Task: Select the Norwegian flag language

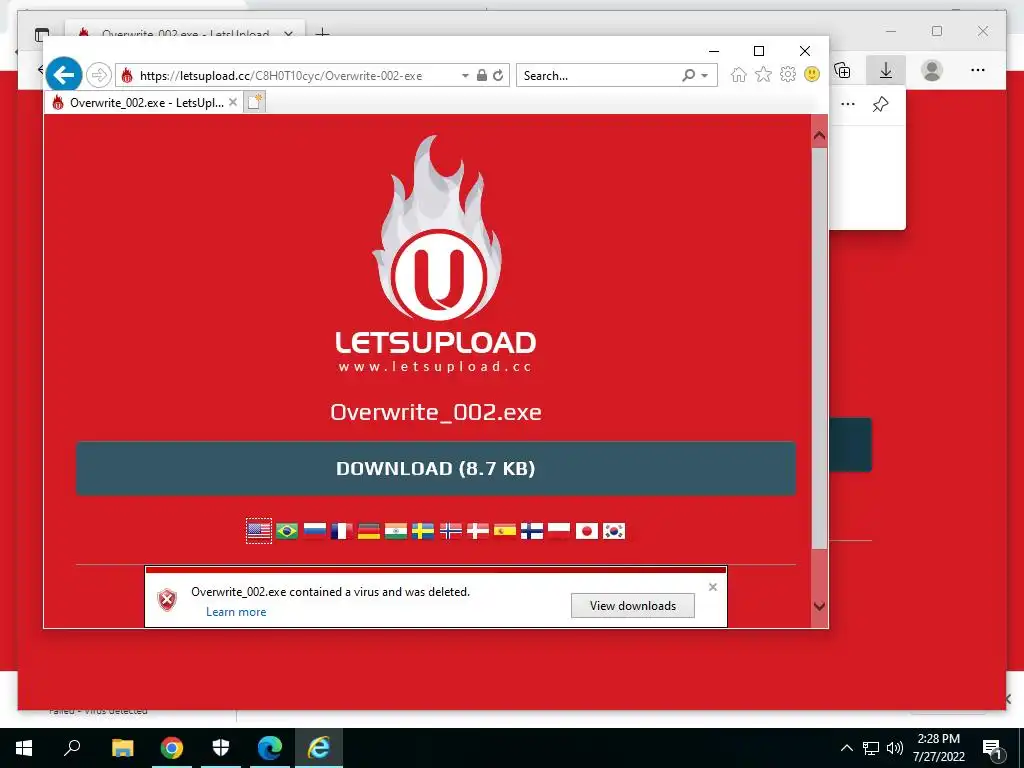Action: [x=451, y=531]
